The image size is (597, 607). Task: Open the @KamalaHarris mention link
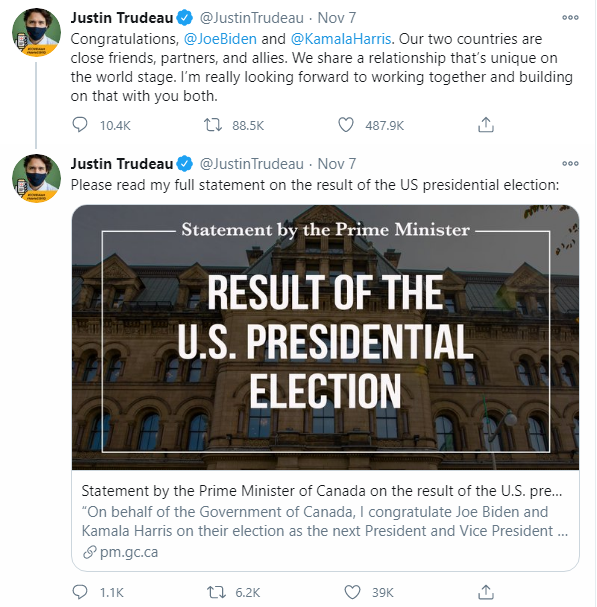pyautogui.click(x=341, y=39)
